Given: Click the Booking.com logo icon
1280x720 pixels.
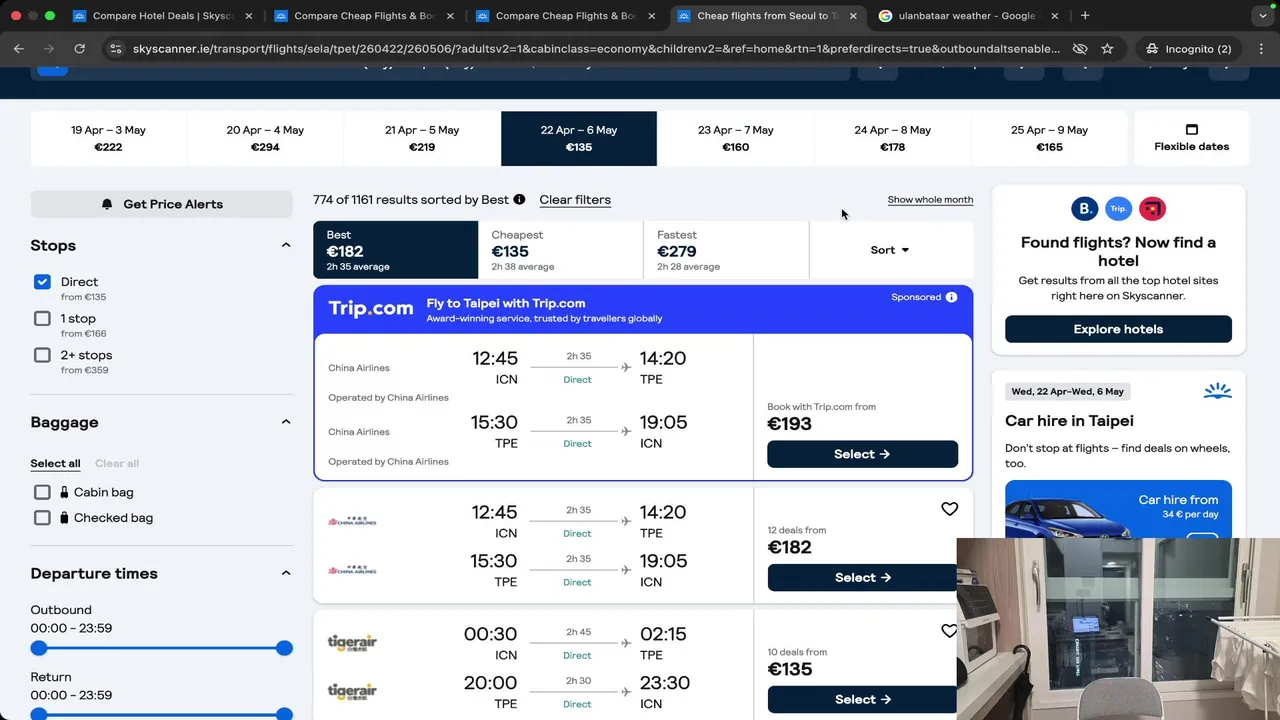Looking at the screenshot, I should click(1085, 209).
